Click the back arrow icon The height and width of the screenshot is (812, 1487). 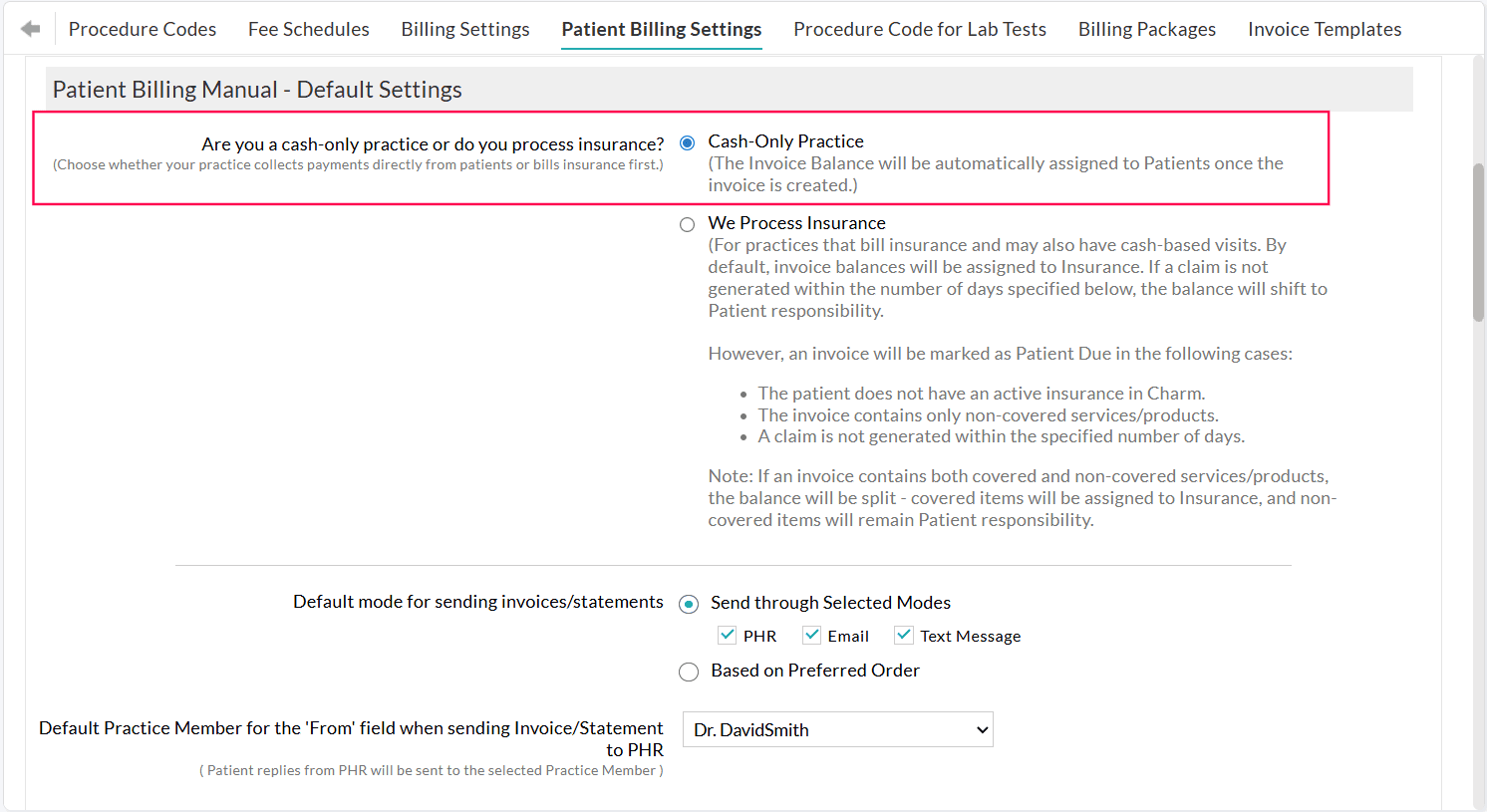[31, 29]
